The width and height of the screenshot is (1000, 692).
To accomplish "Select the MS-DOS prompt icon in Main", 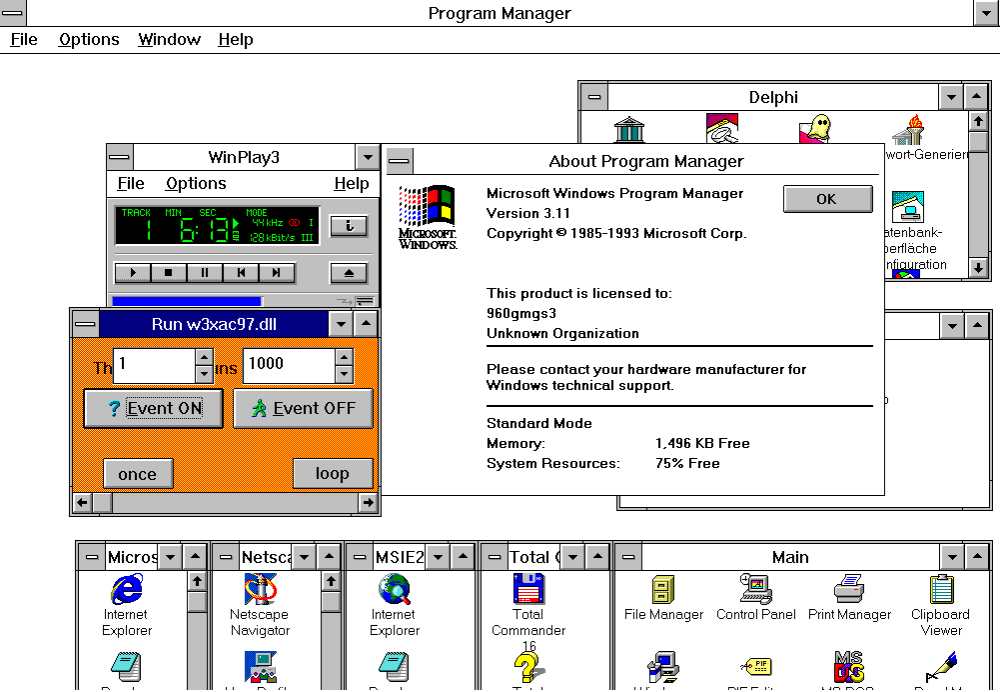I will [849, 667].
